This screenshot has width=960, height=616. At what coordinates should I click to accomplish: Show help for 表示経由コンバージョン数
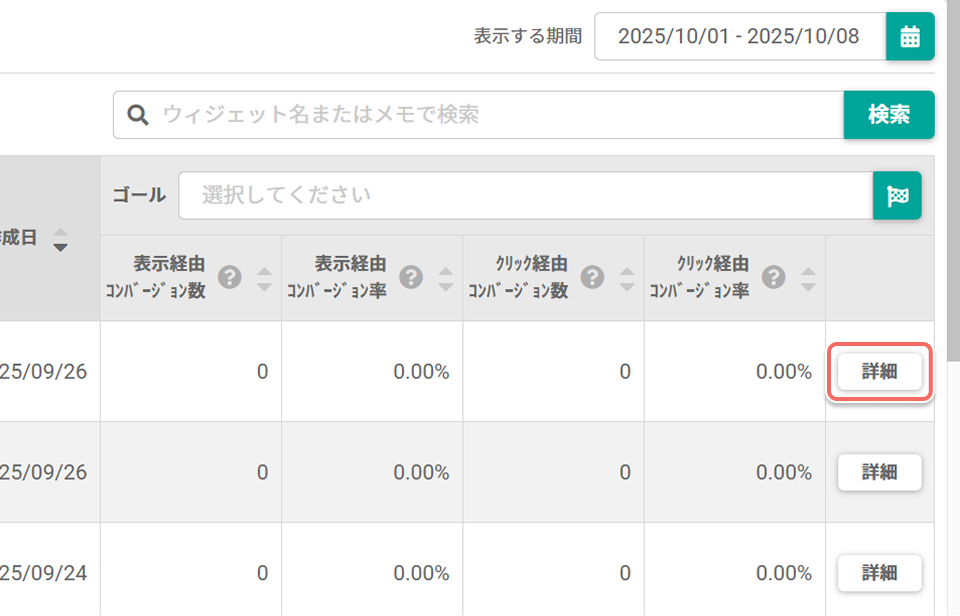(x=230, y=277)
